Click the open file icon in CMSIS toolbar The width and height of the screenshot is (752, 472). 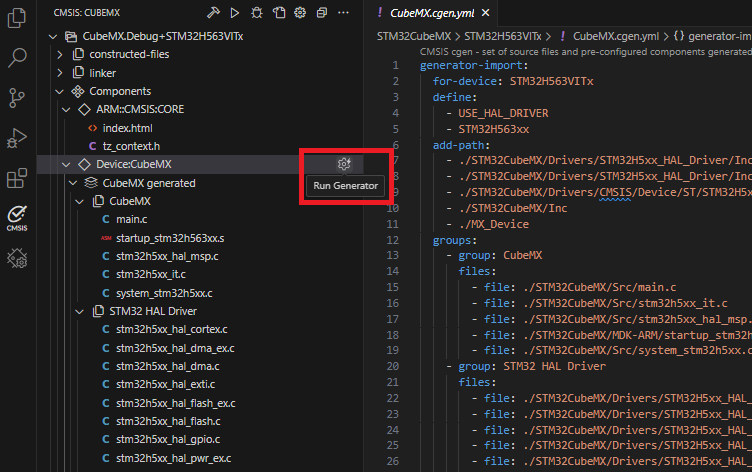pyautogui.click(x=279, y=12)
